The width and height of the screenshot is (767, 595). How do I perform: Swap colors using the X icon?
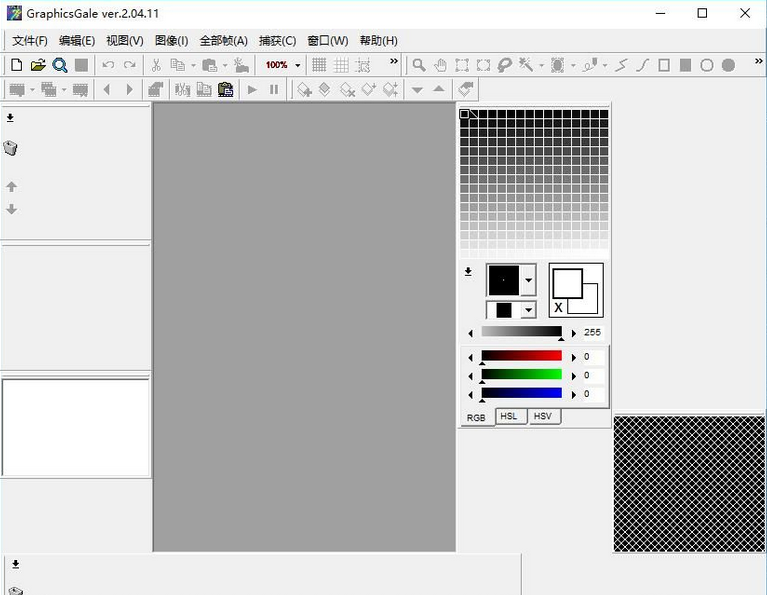(x=558, y=307)
